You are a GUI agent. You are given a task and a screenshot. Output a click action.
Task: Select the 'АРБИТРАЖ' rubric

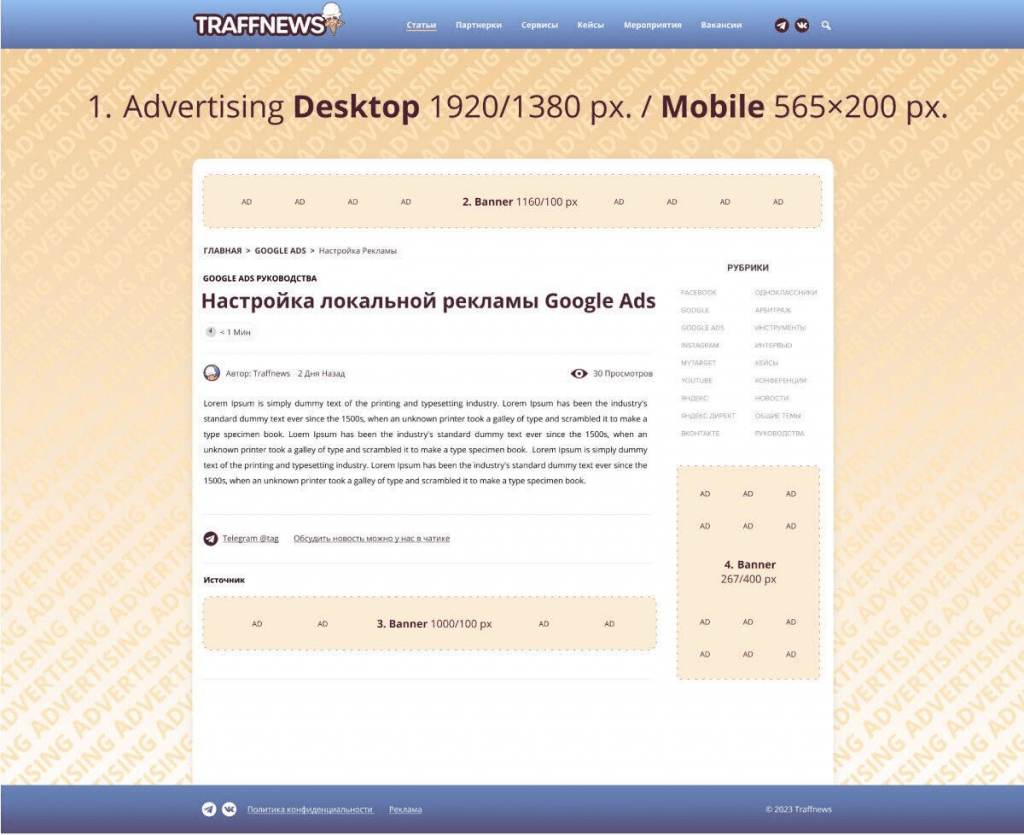point(773,310)
